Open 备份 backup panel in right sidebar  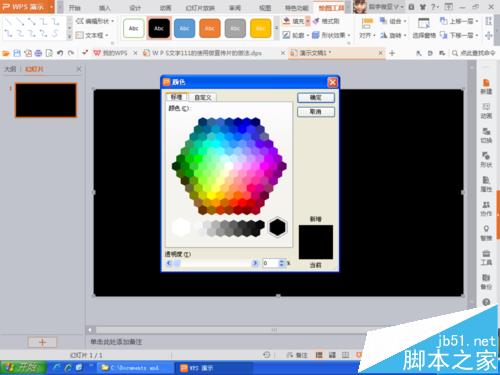(486, 282)
